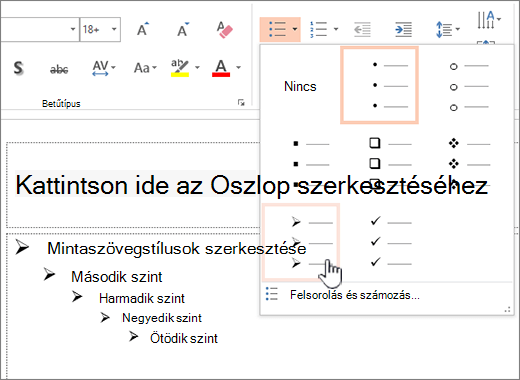
Task: Click the Ötödik szint text
Action: click(x=184, y=338)
